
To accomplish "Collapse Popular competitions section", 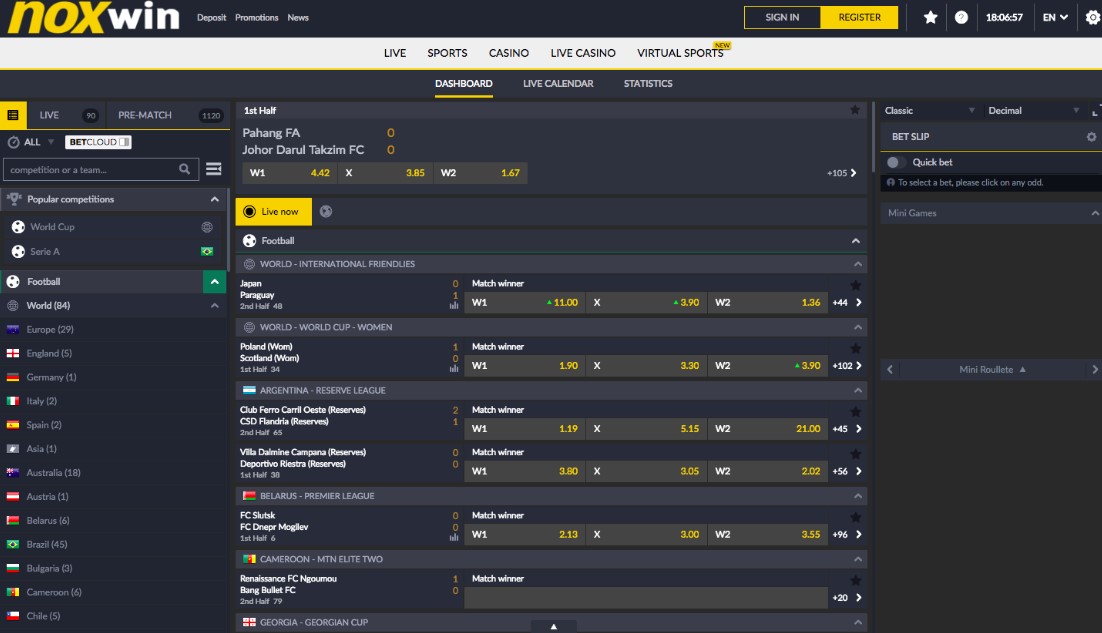I will click(x=214, y=200).
